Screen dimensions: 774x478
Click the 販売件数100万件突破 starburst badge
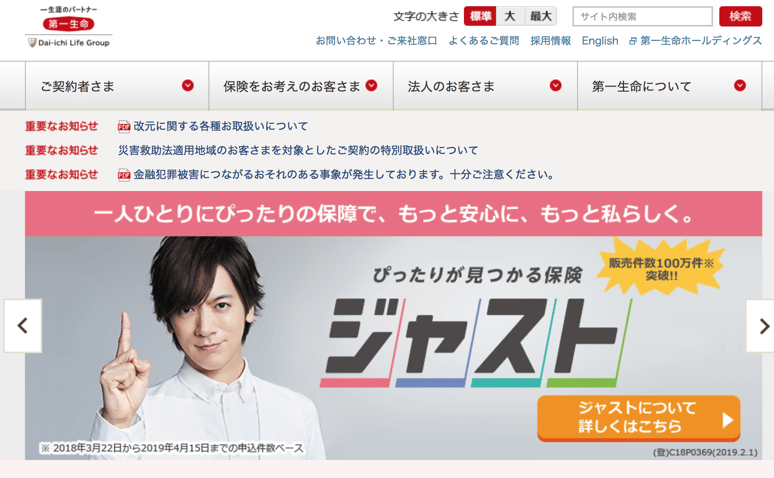661,269
